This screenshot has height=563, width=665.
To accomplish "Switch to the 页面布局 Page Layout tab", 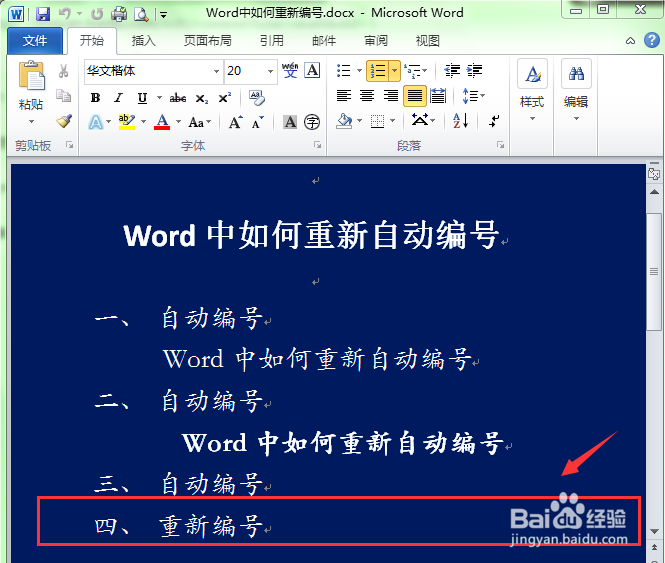I will (x=207, y=41).
